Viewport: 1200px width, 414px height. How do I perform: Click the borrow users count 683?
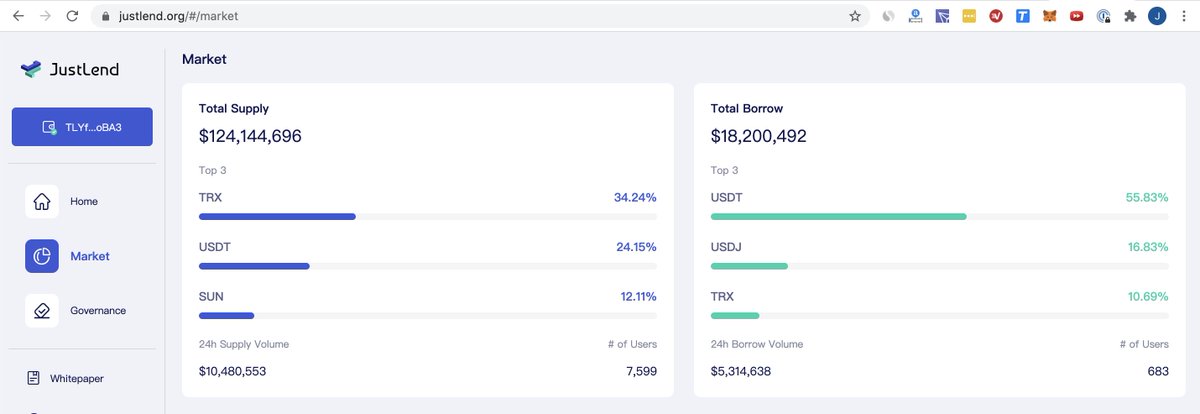(1158, 371)
